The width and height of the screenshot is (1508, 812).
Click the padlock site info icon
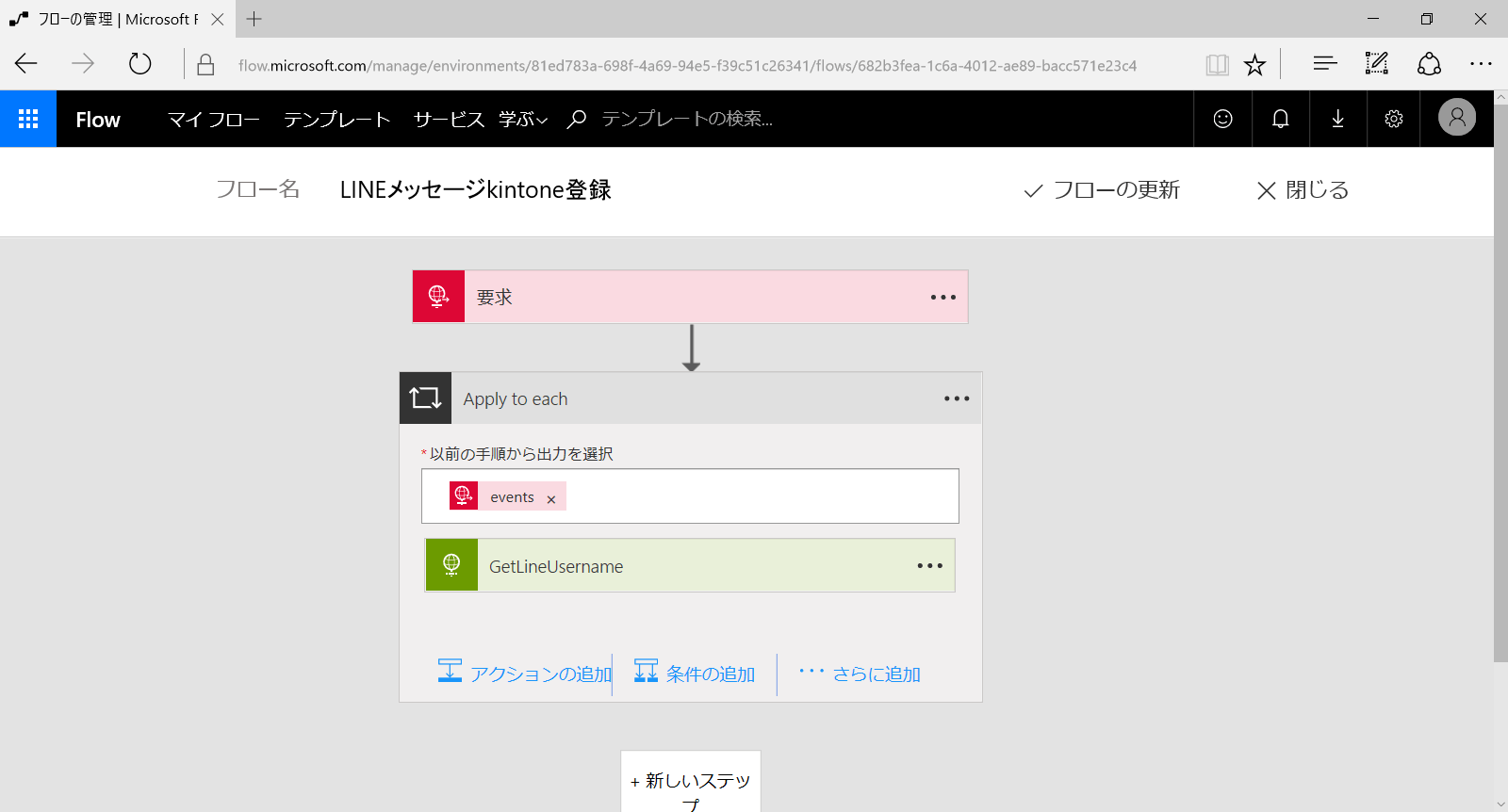(205, 65)
